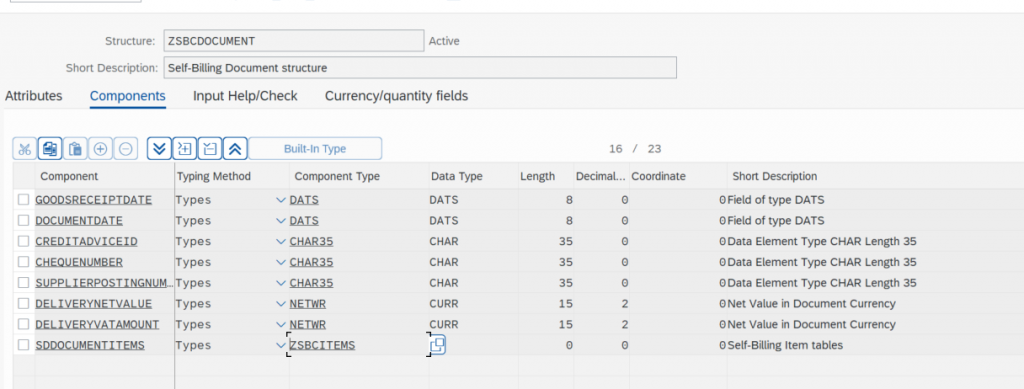Click the Built-In Type button
Image resolution: width=1024 pixels, height=389 pixels.
tap(315, 149)
